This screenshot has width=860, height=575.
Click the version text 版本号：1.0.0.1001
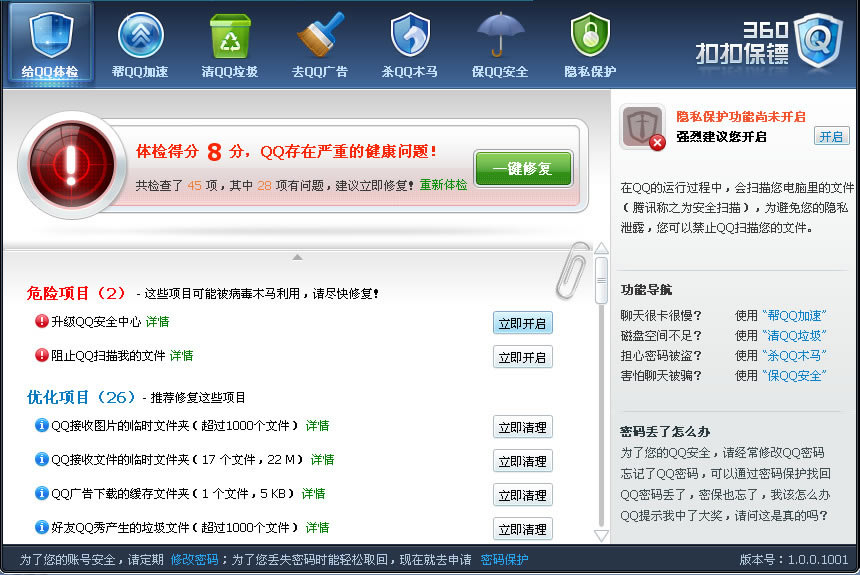[x=794, y=560]
